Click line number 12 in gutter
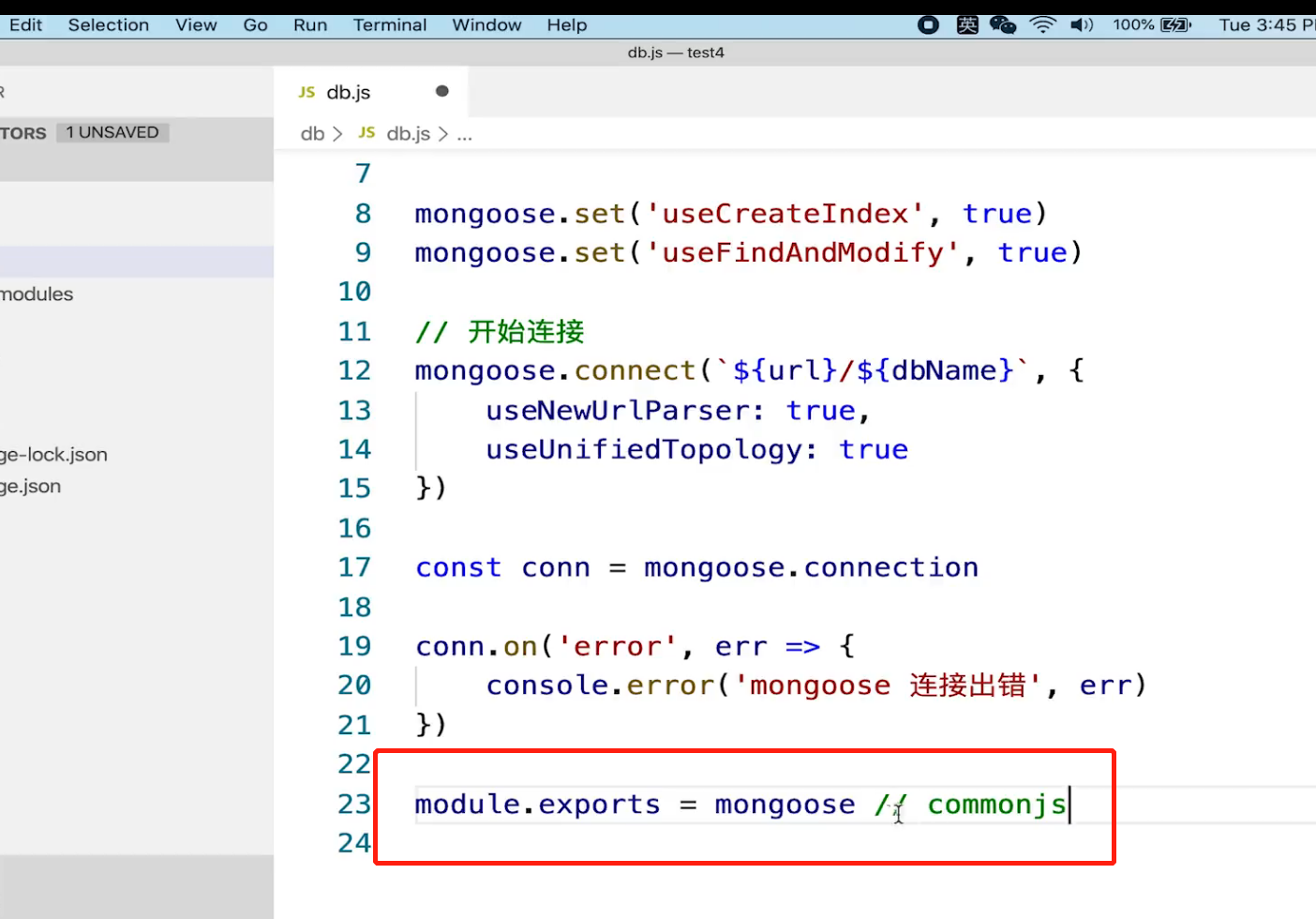Viewport: 1316px width, 919px height. 354,370
